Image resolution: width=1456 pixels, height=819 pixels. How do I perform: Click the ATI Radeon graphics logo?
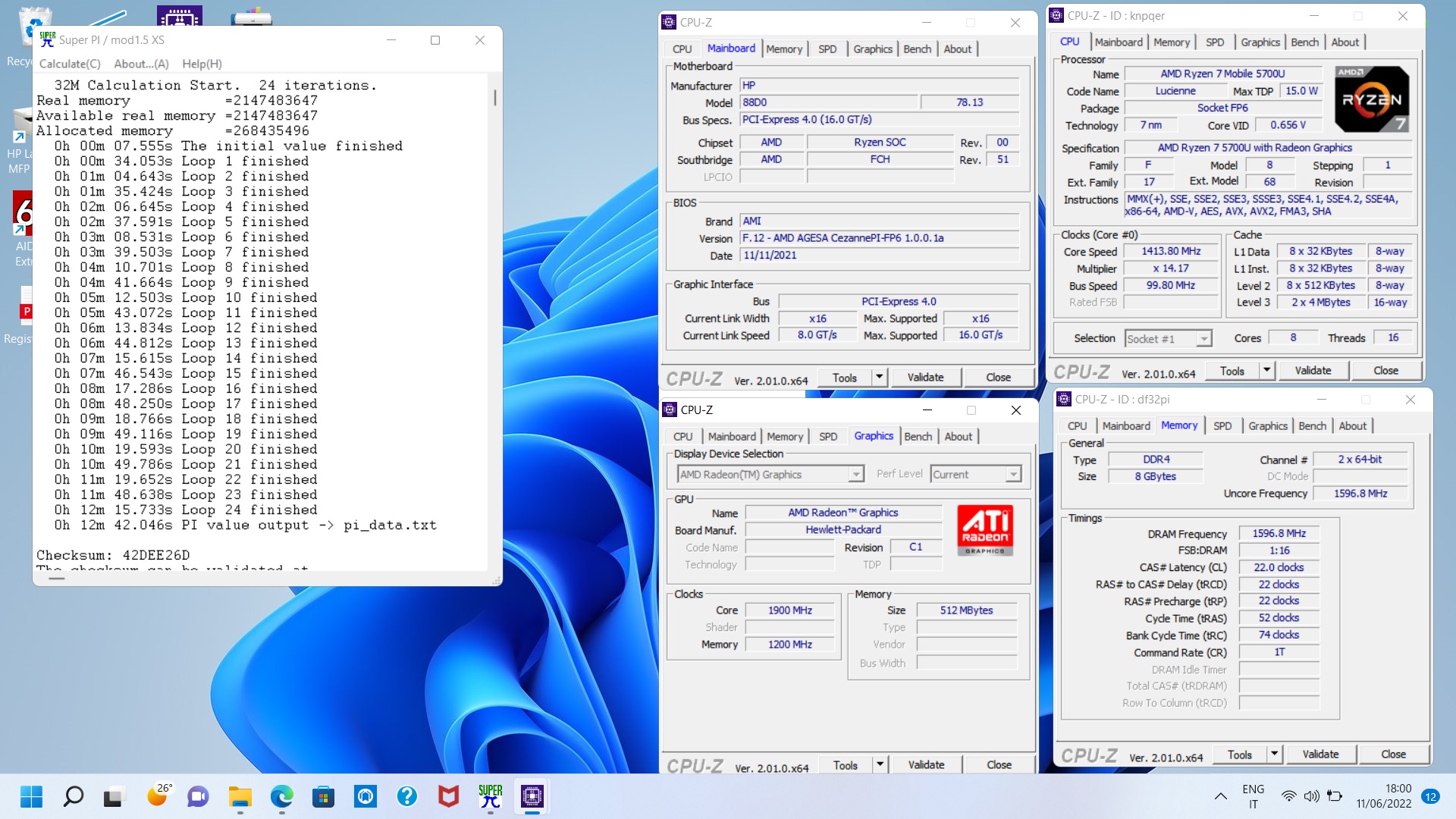(x=985, y=531)
